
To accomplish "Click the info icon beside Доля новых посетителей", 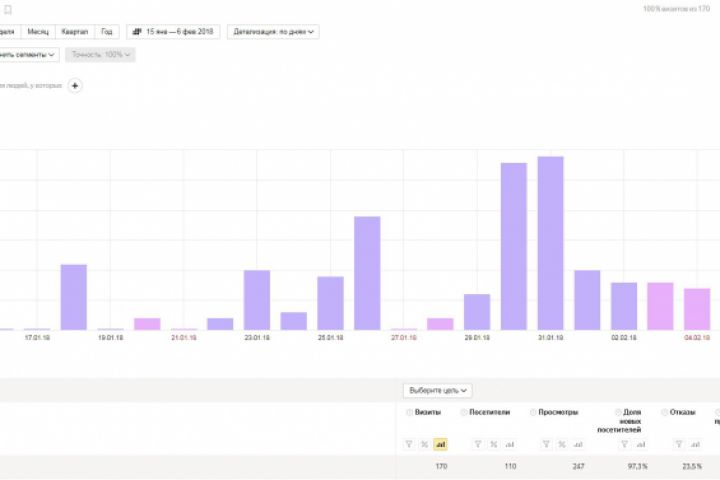I will (618, 412).
